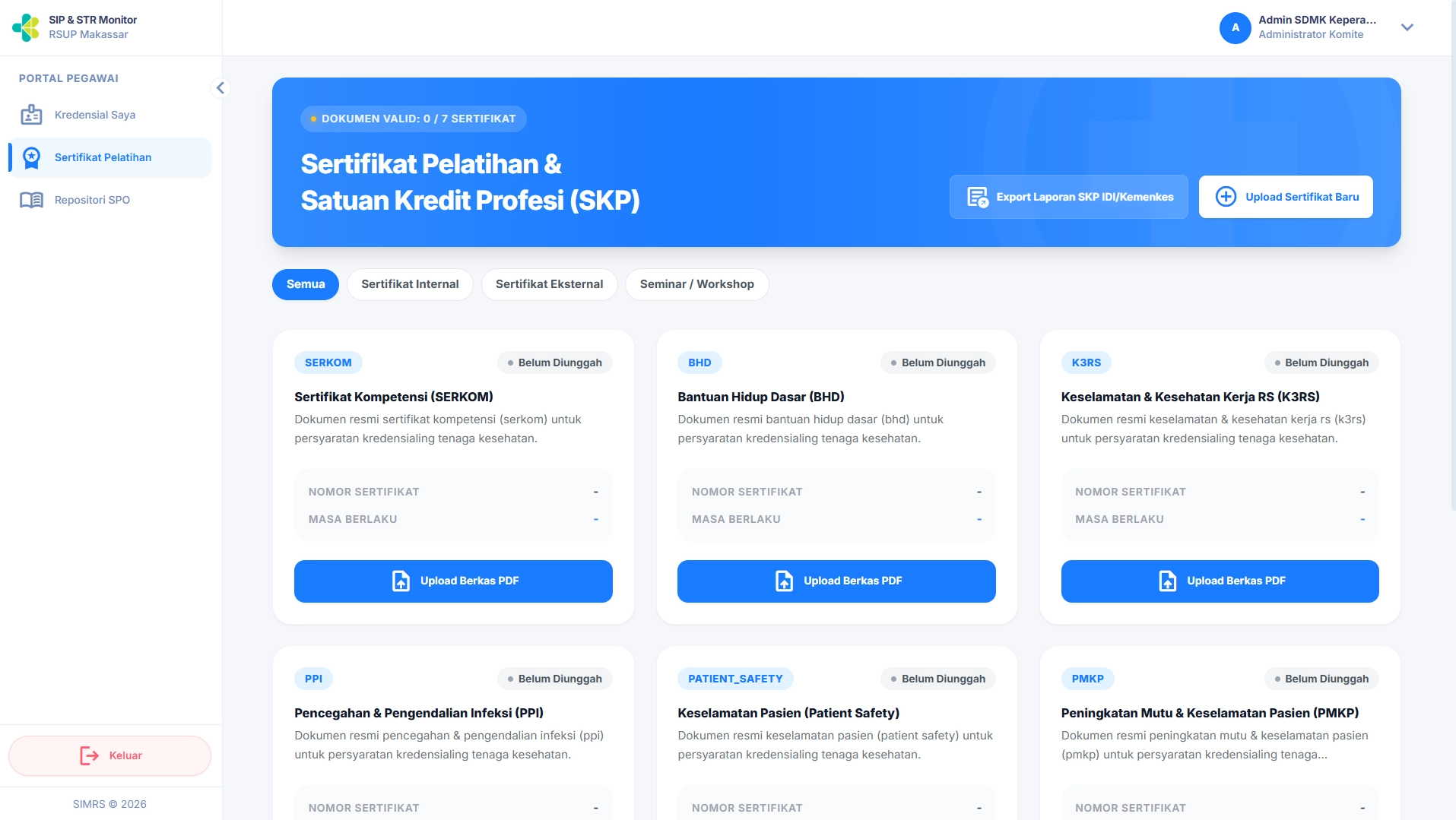The width and height of the screenshot is (1456, 820).
Task: Open the Seminar / Workshop tab
Action: (x=696, y=284)
